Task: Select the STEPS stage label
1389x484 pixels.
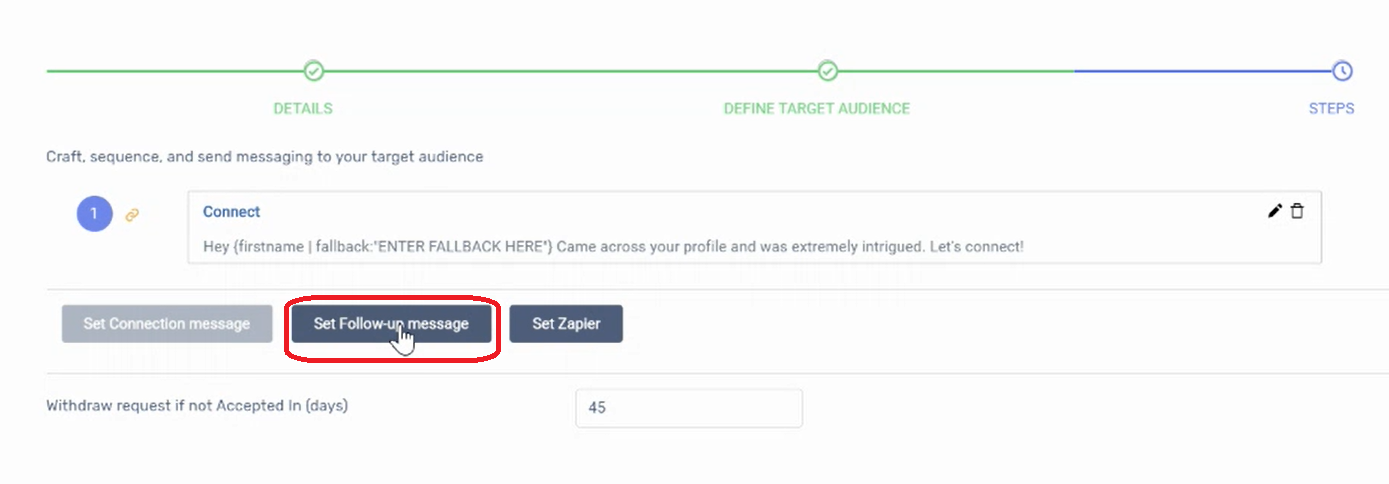Action: tap(1331, 108)
